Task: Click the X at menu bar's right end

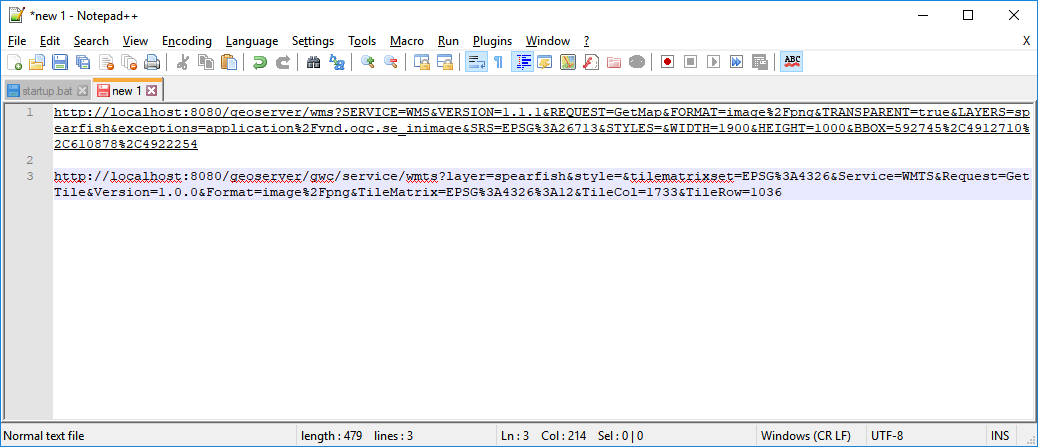Action: tap(1026, 41)
